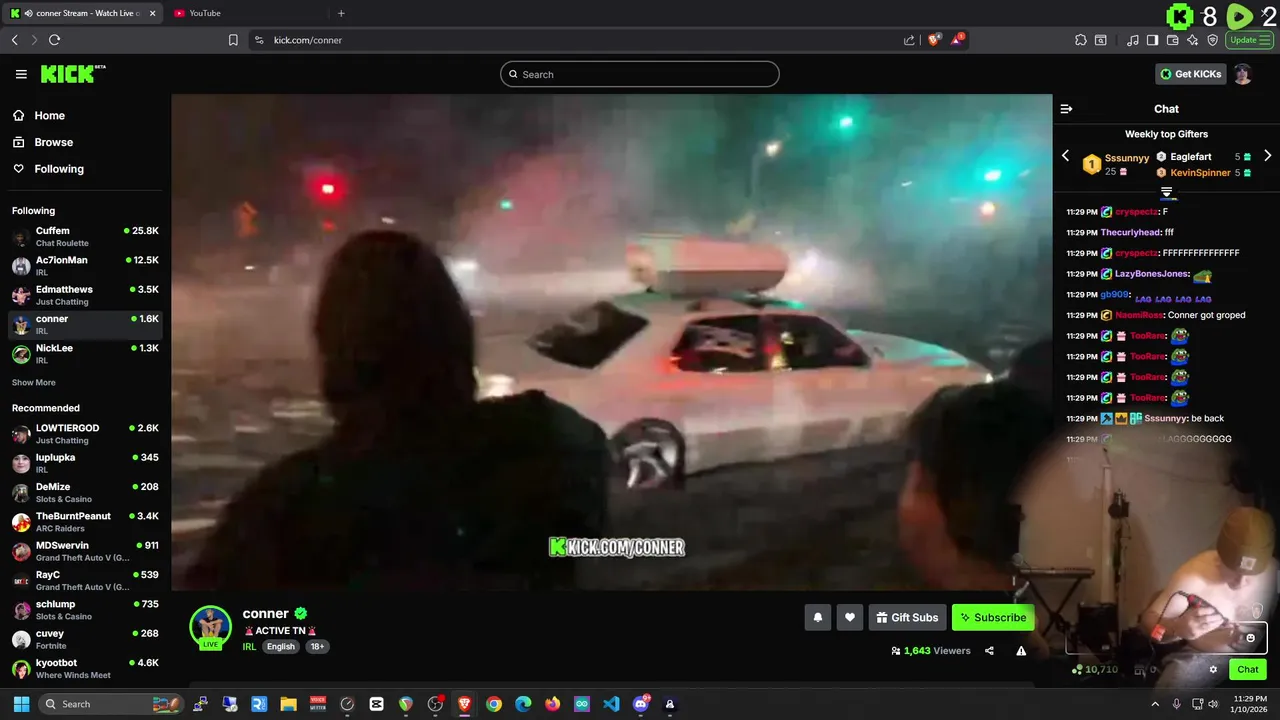Click the stream video player

click(611, 342)
